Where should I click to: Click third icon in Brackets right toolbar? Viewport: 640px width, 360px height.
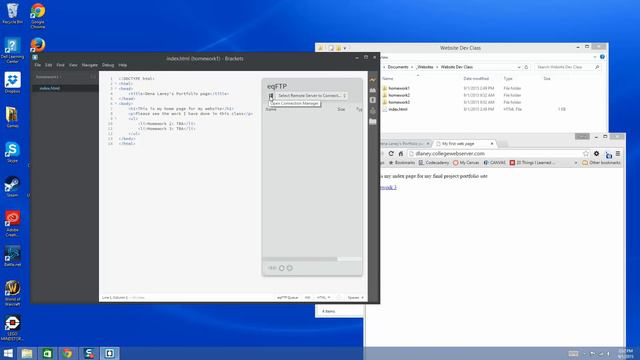pos(373,100)
